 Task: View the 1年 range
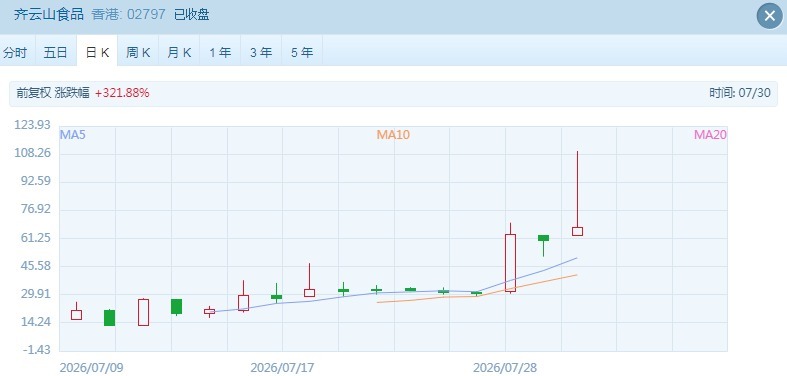coord(220,52)
